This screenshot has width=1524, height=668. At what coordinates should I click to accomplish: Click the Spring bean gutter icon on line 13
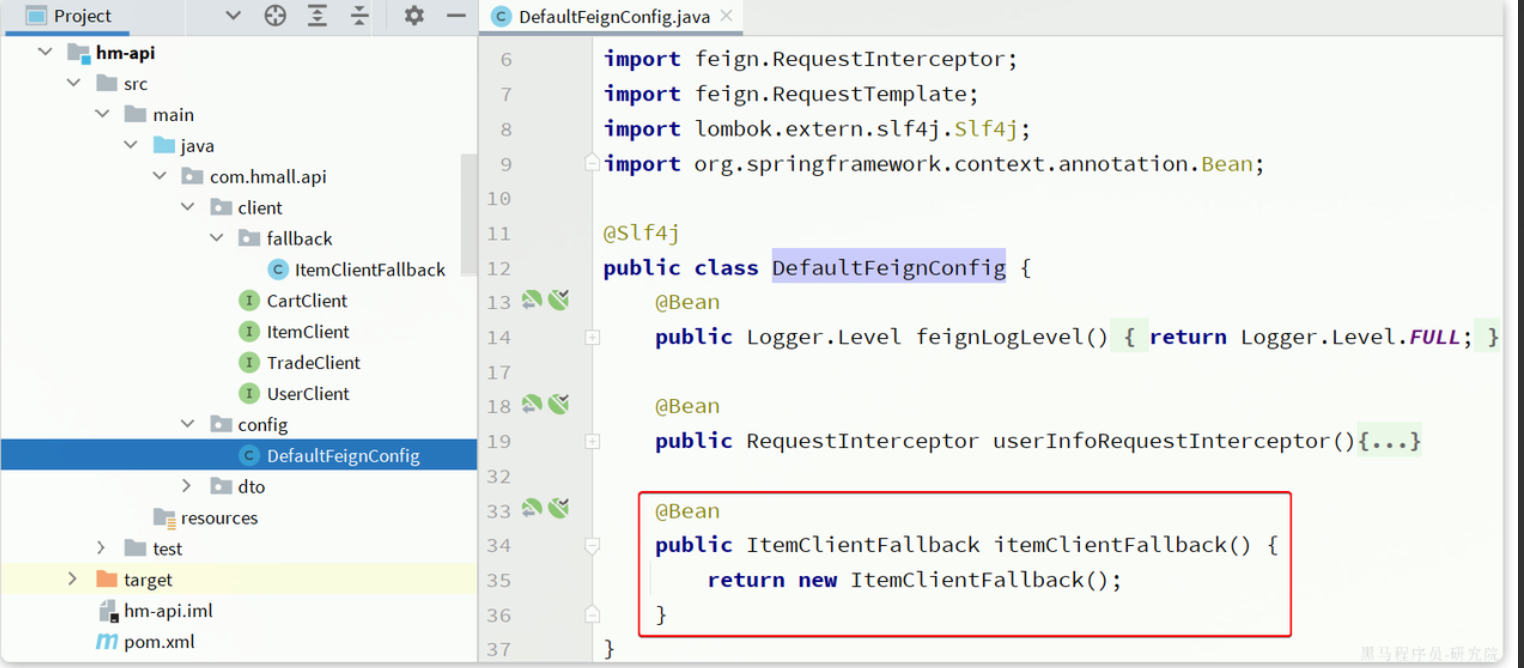[532, 300]
